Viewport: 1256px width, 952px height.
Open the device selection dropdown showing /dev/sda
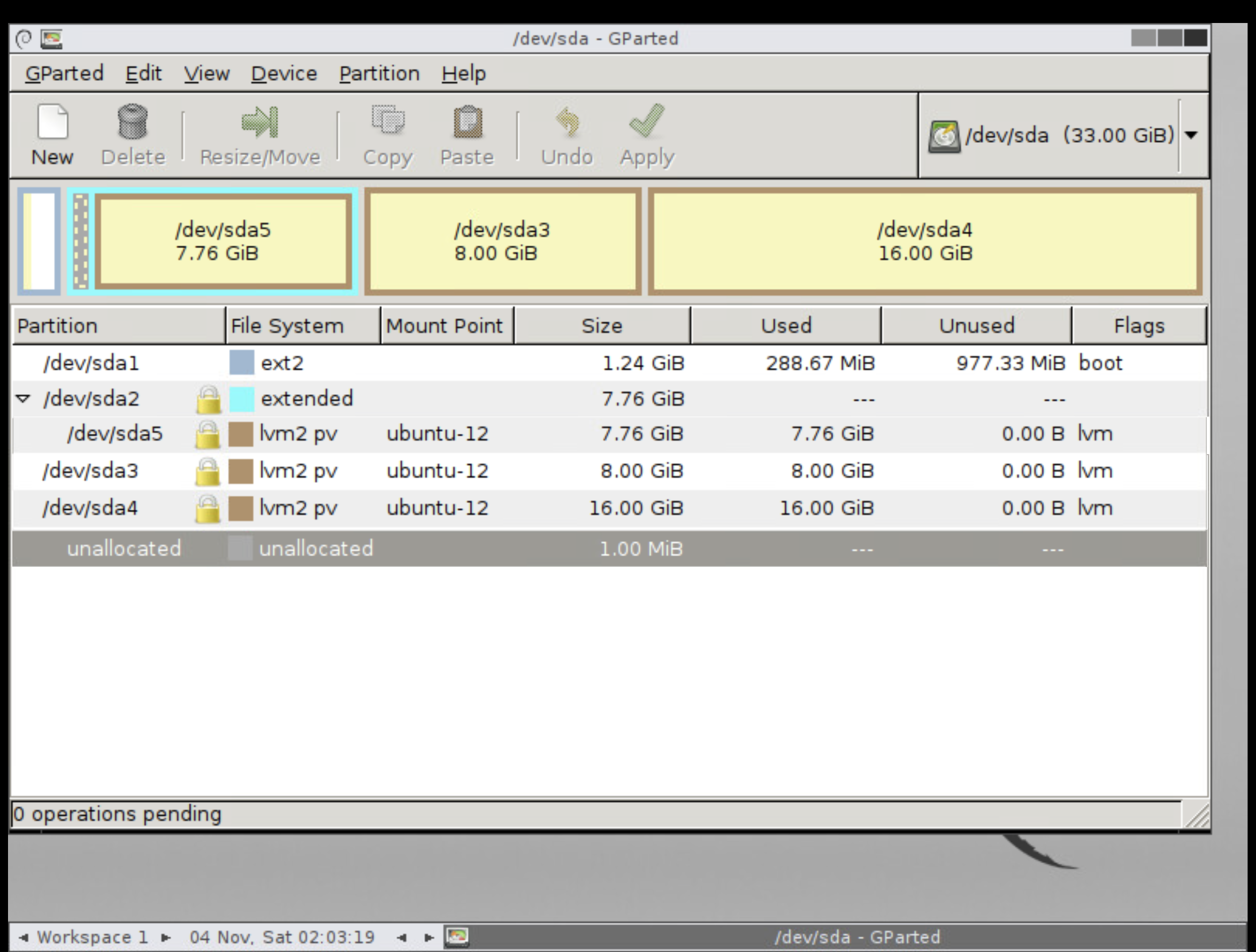pyautogui.click(x=1192, y=135)
